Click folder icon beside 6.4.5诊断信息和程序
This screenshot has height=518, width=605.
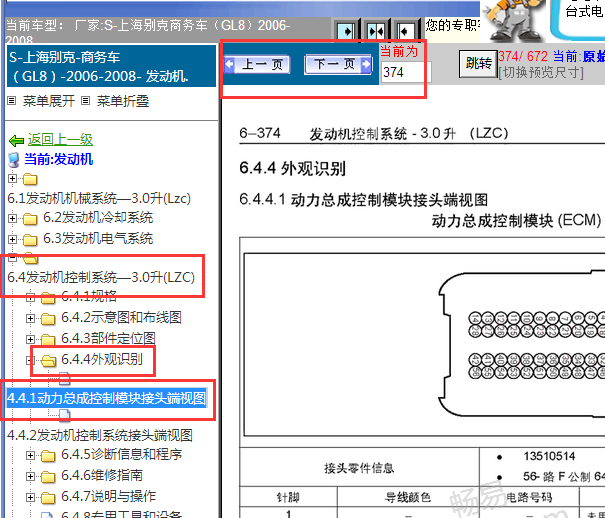click(x=48, y=456)
